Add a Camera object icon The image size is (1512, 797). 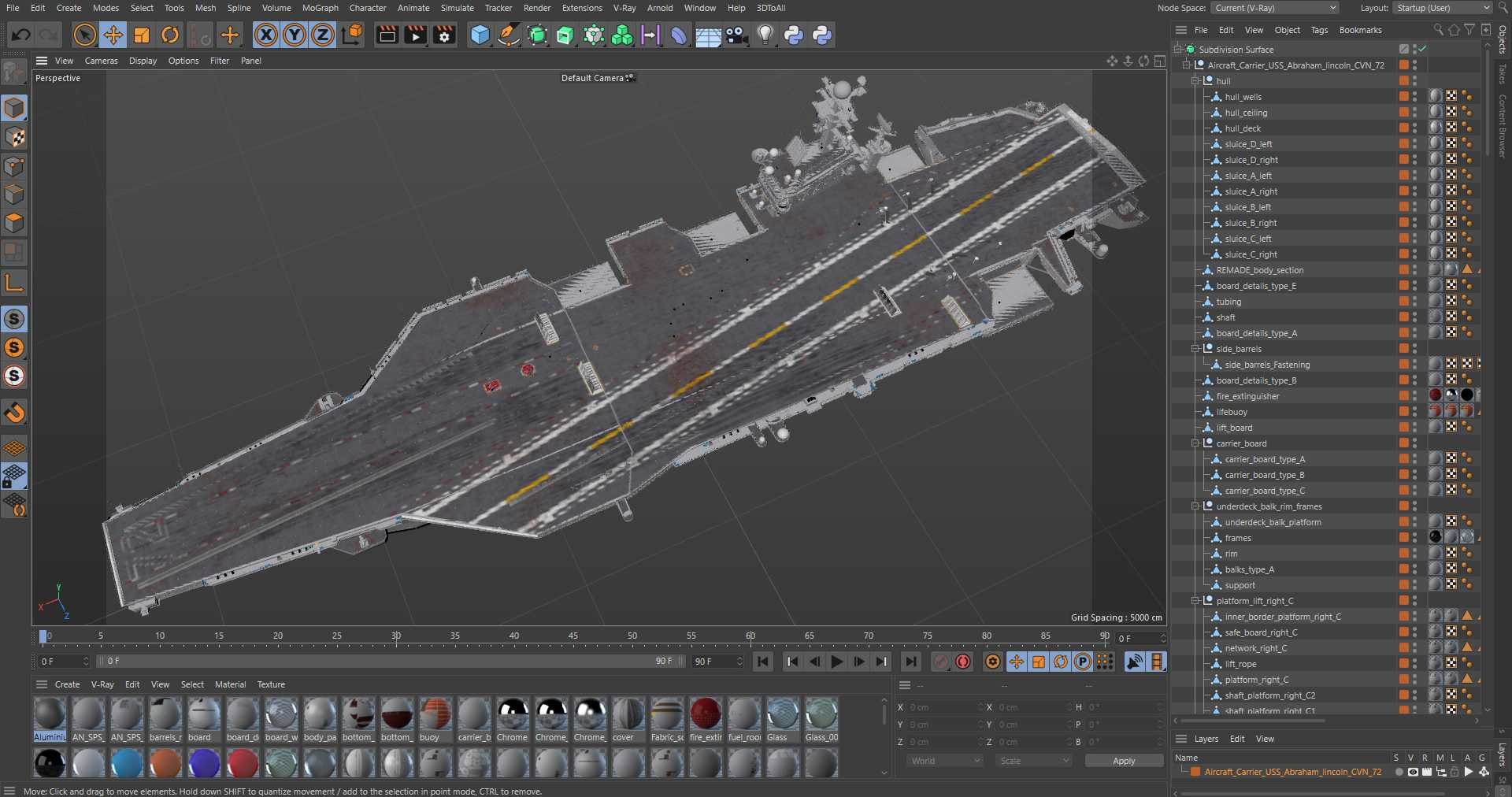coord(736,35)
